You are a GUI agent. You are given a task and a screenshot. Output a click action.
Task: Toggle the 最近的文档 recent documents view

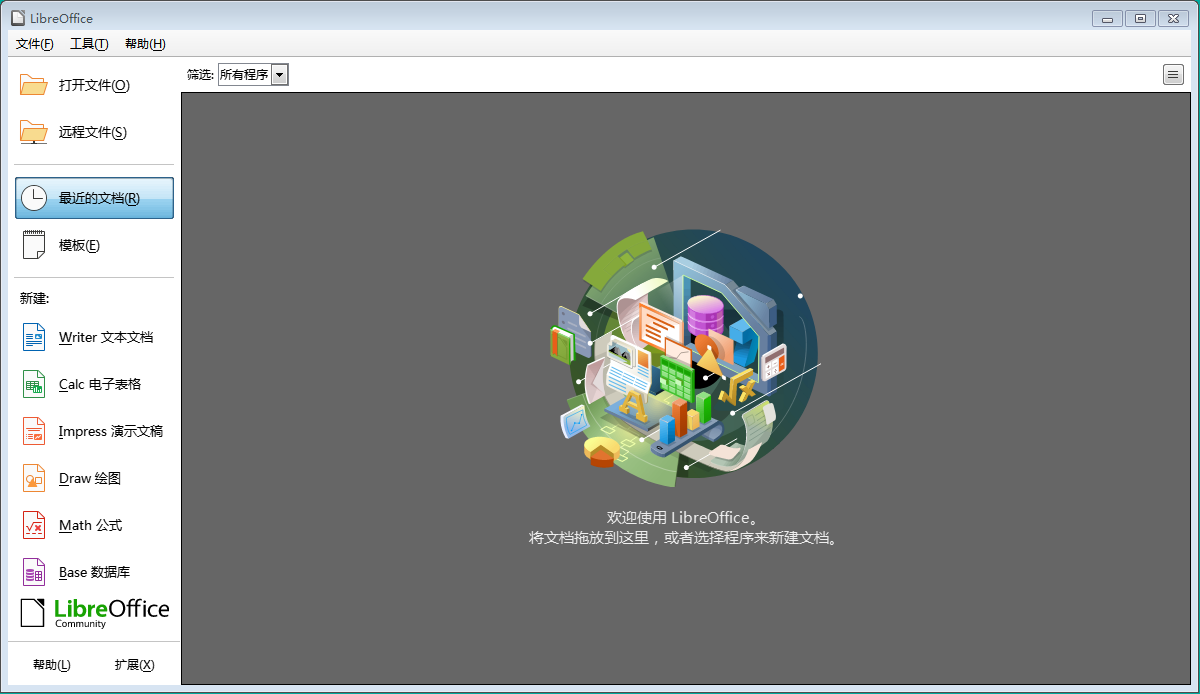(95, 198)
